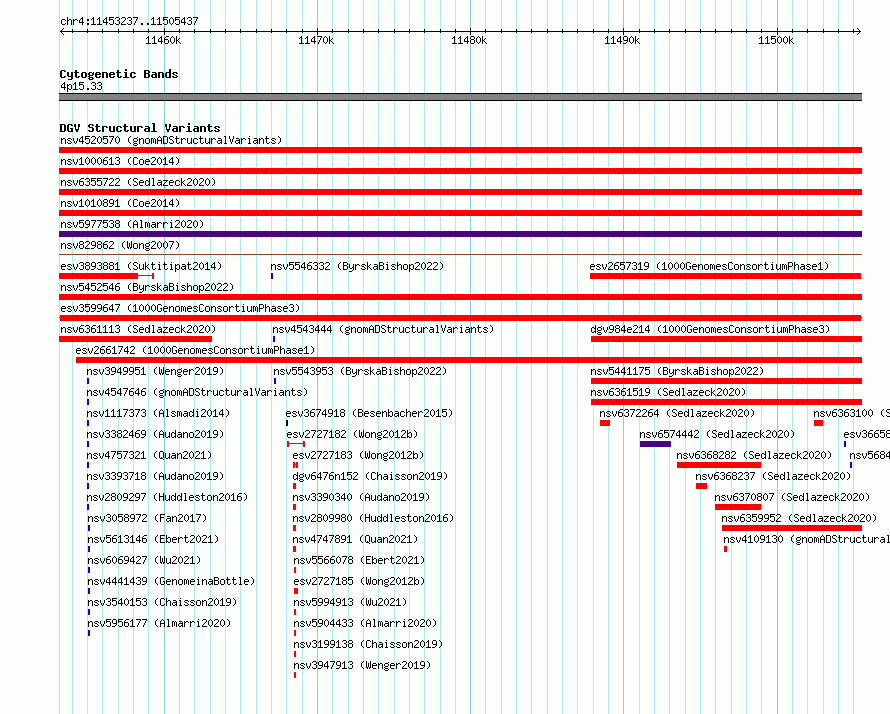Select nsv3058972 (Fan2017) label
This screenshot has width=890, height=714.
(148, 518)
